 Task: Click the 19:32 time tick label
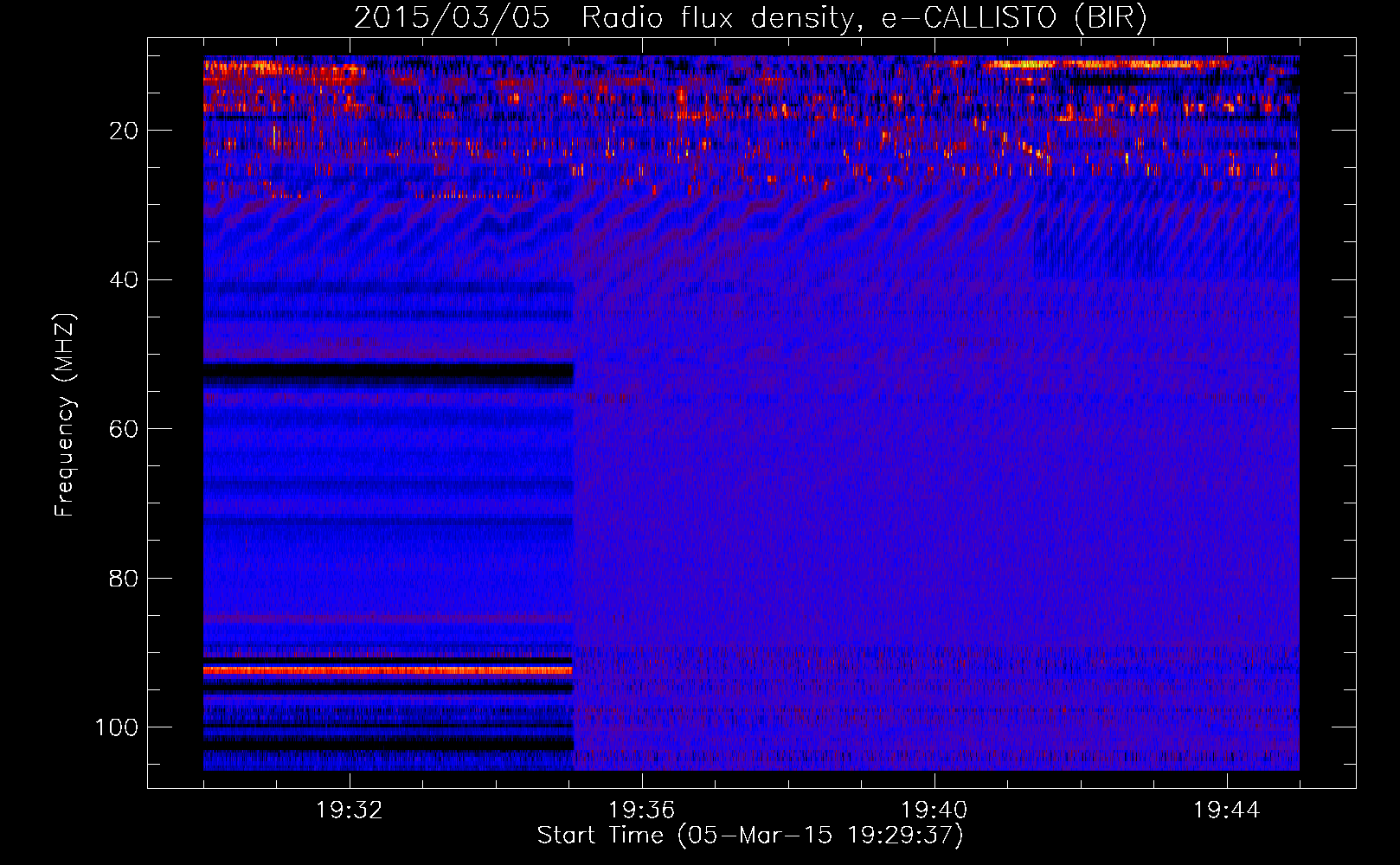pyautogui.click(x=350, y=811)
